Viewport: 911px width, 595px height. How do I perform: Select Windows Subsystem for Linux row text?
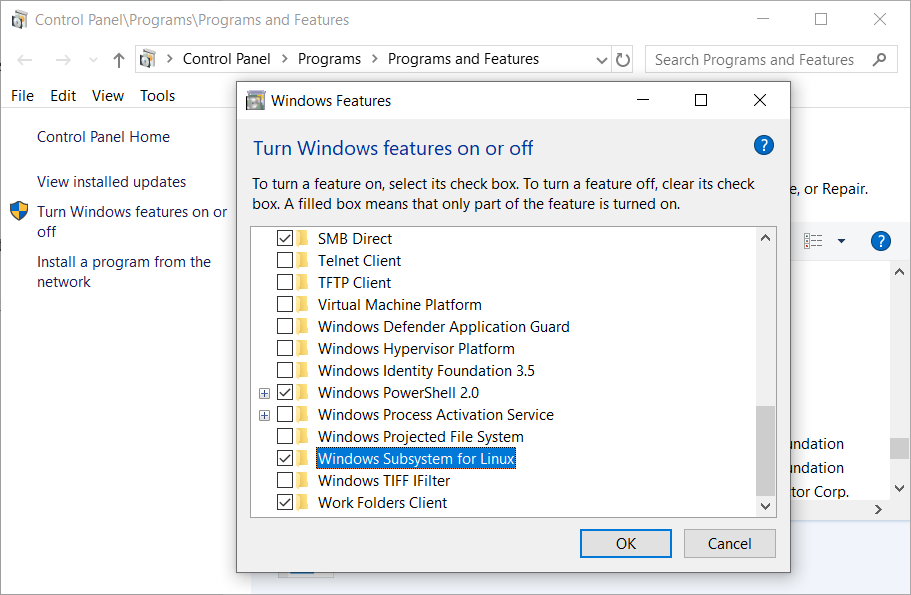click(x=416, y=458)
